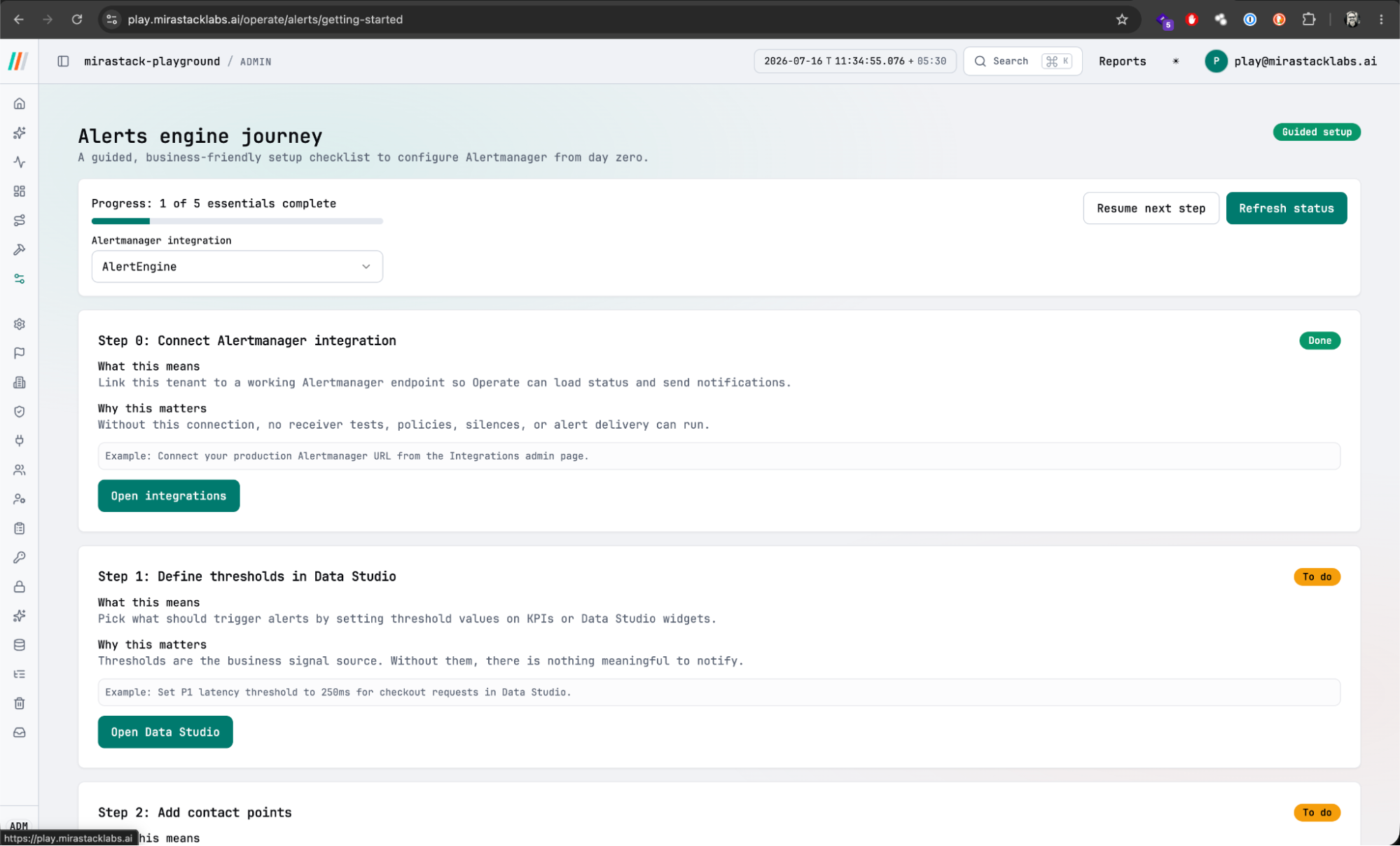
Task: Open the key icon in the sidebar
Action: tap(20, 557)
